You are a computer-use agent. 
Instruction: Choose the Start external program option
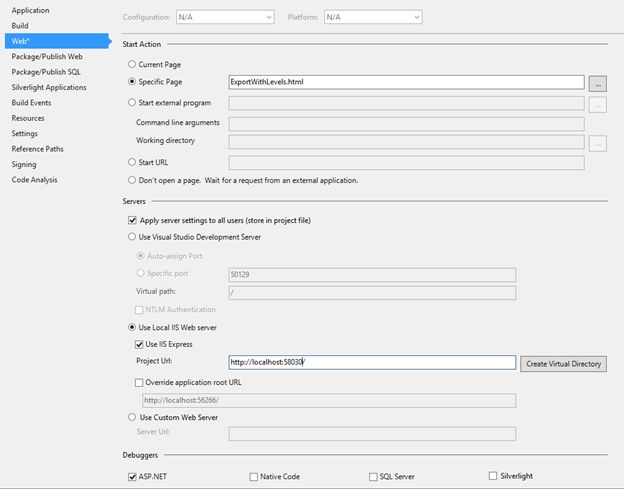(132, 103)
